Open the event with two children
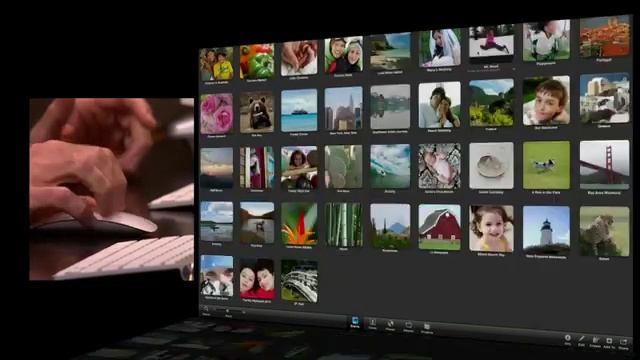The height and width of the screenshot is (360, 640). tap(216, 64)
